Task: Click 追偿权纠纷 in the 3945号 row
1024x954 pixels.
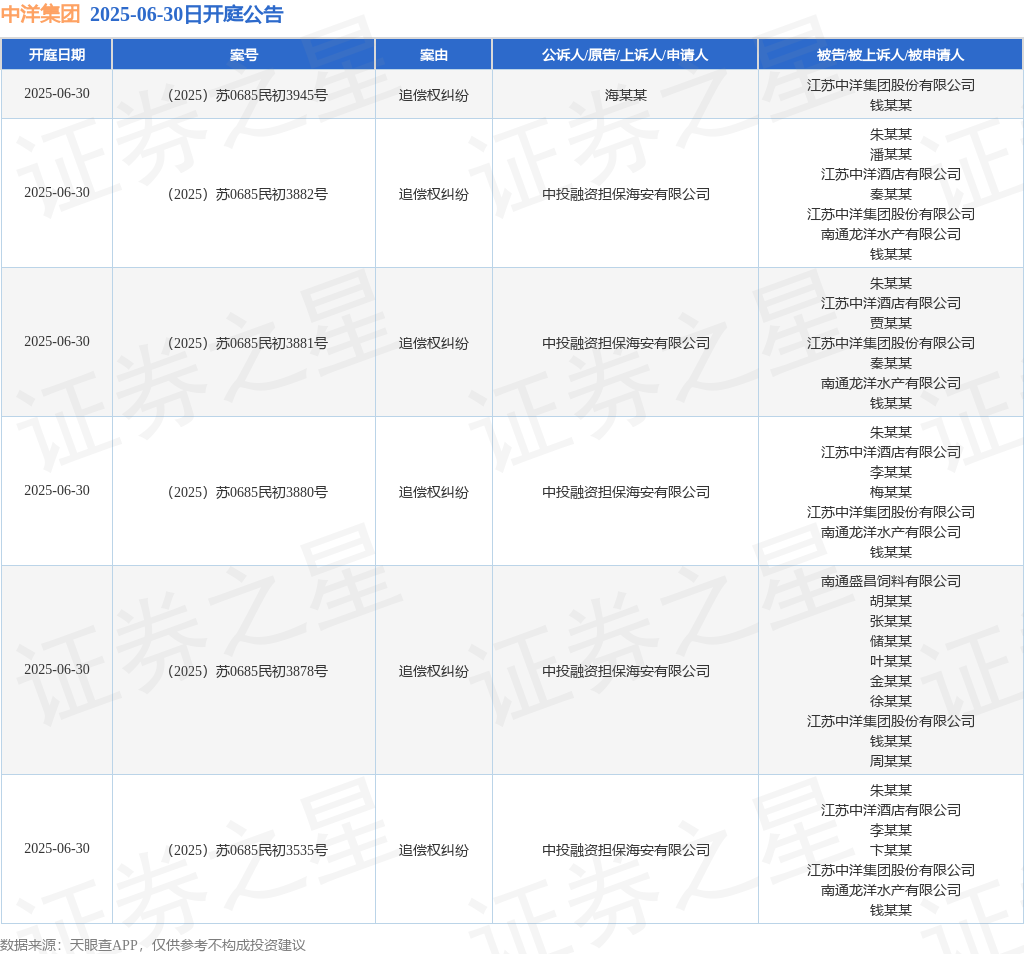Action: (x=434, y=95)
